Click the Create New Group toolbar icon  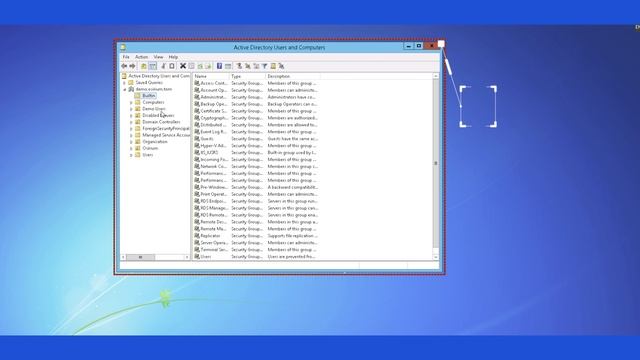[248, 66]
